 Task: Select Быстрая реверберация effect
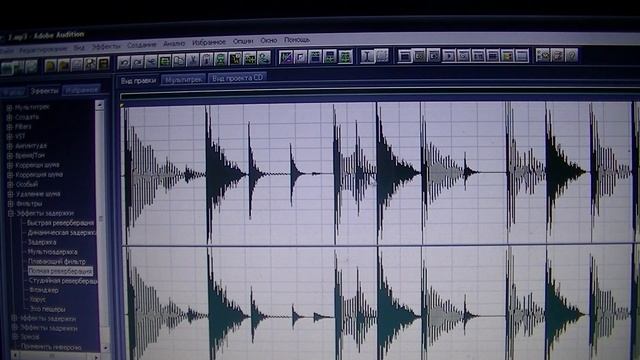tap(60, 223)
